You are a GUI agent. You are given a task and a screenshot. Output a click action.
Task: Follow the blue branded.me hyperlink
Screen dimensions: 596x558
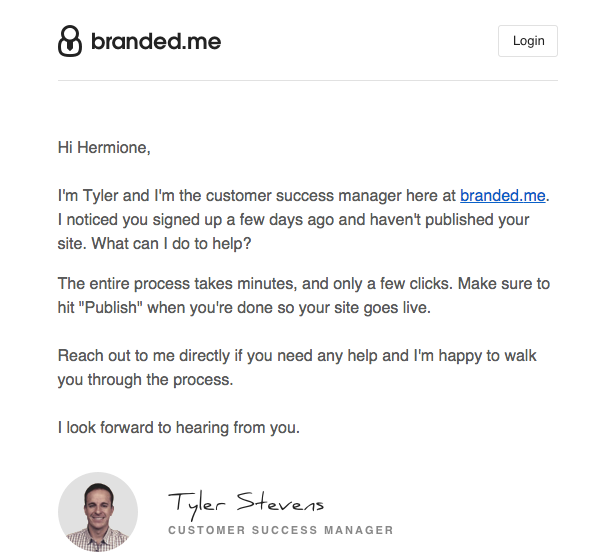pyautogui.click(x=502, y=196)
